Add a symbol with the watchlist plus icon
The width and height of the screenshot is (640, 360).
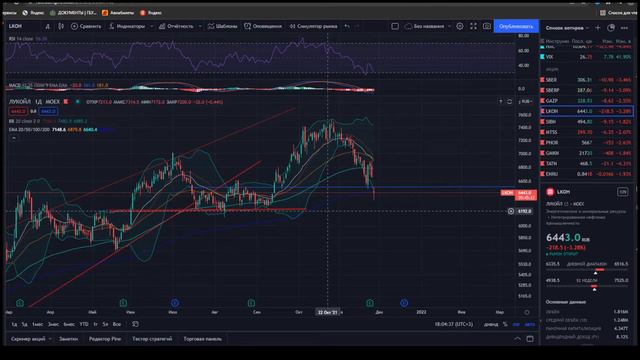click(598, 28)
